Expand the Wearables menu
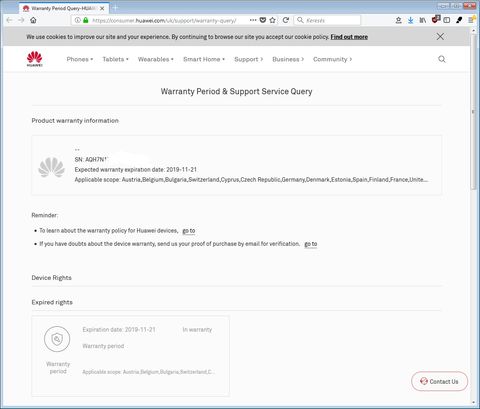The width and height of the screenshot is (480, 409). pos(156,59)
